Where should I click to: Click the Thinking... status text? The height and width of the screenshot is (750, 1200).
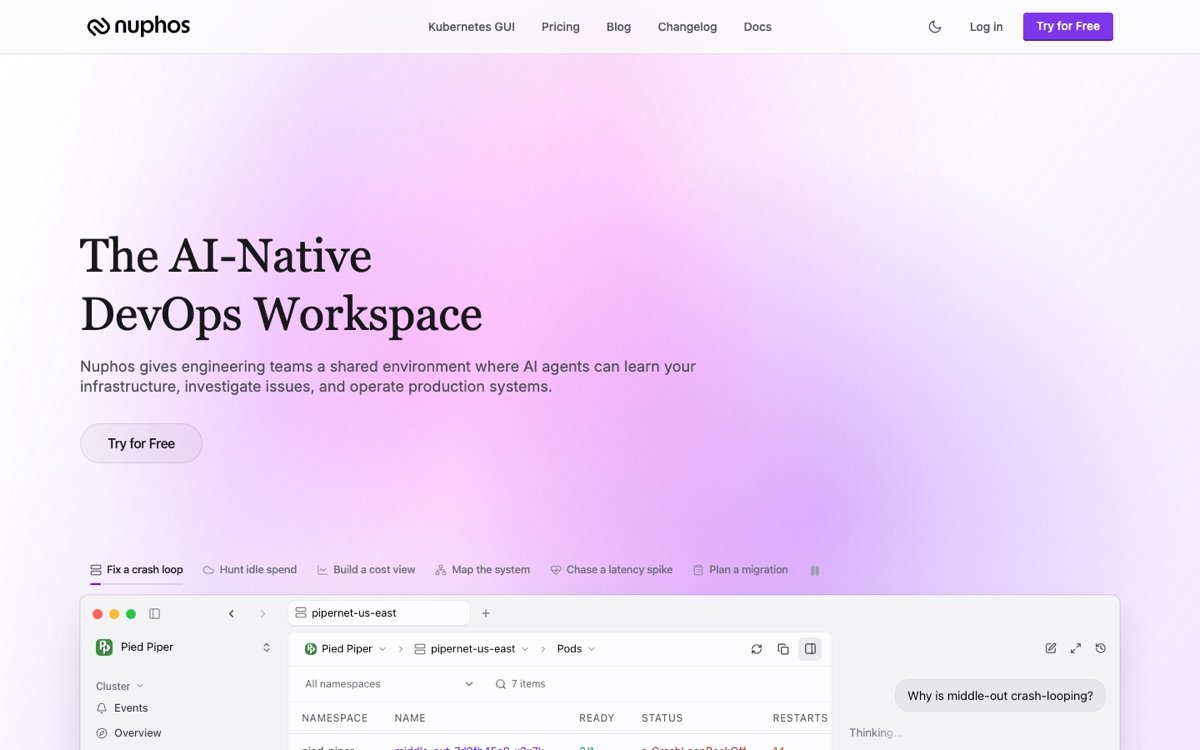875,733
